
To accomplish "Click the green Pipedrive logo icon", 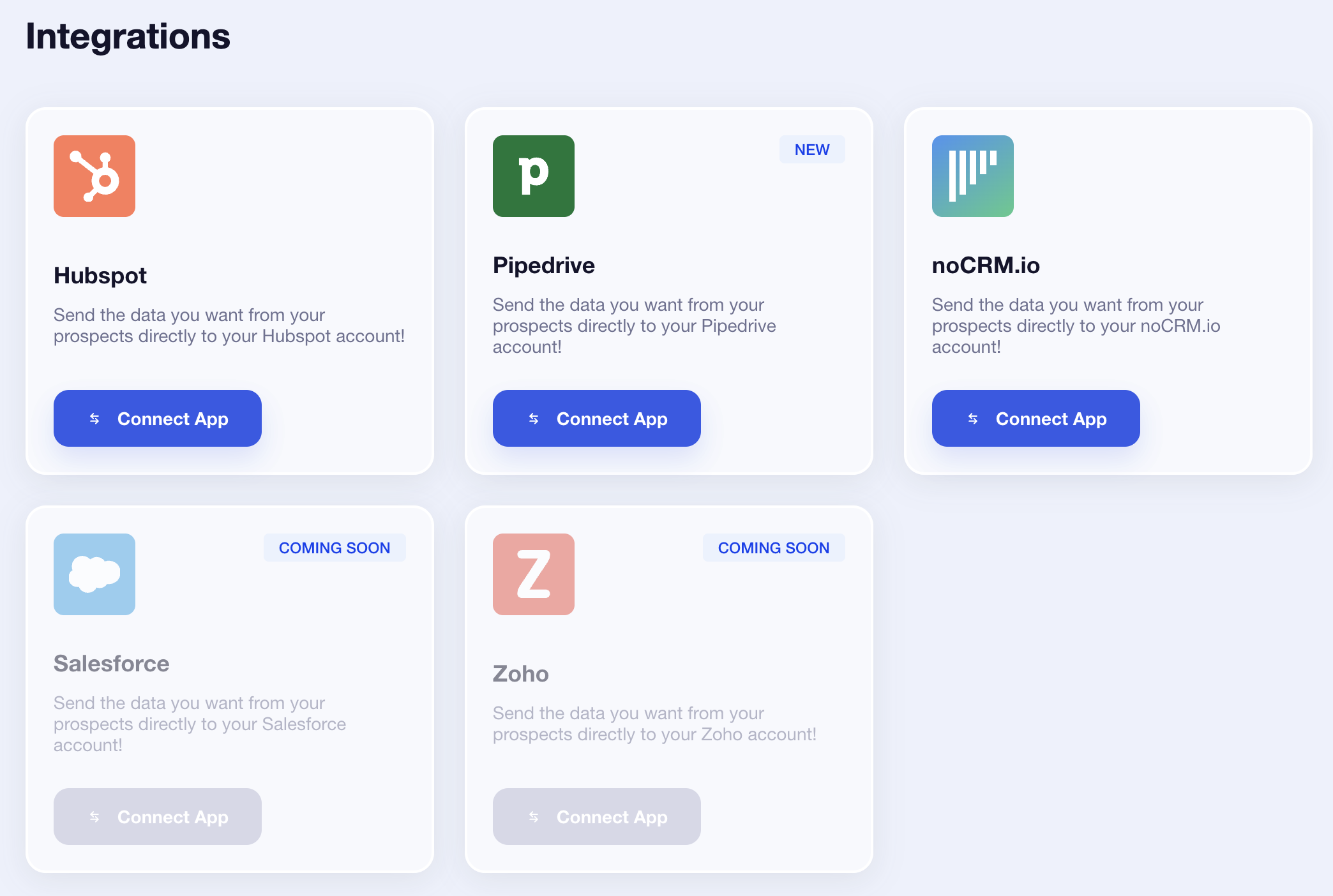I will coord(534,176).
